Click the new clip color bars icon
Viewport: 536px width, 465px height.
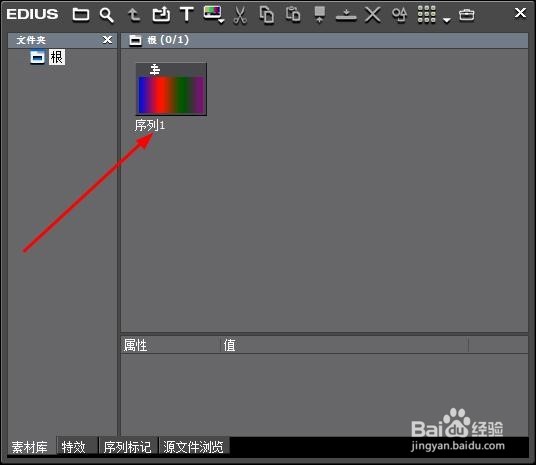[x=212, y=13]
